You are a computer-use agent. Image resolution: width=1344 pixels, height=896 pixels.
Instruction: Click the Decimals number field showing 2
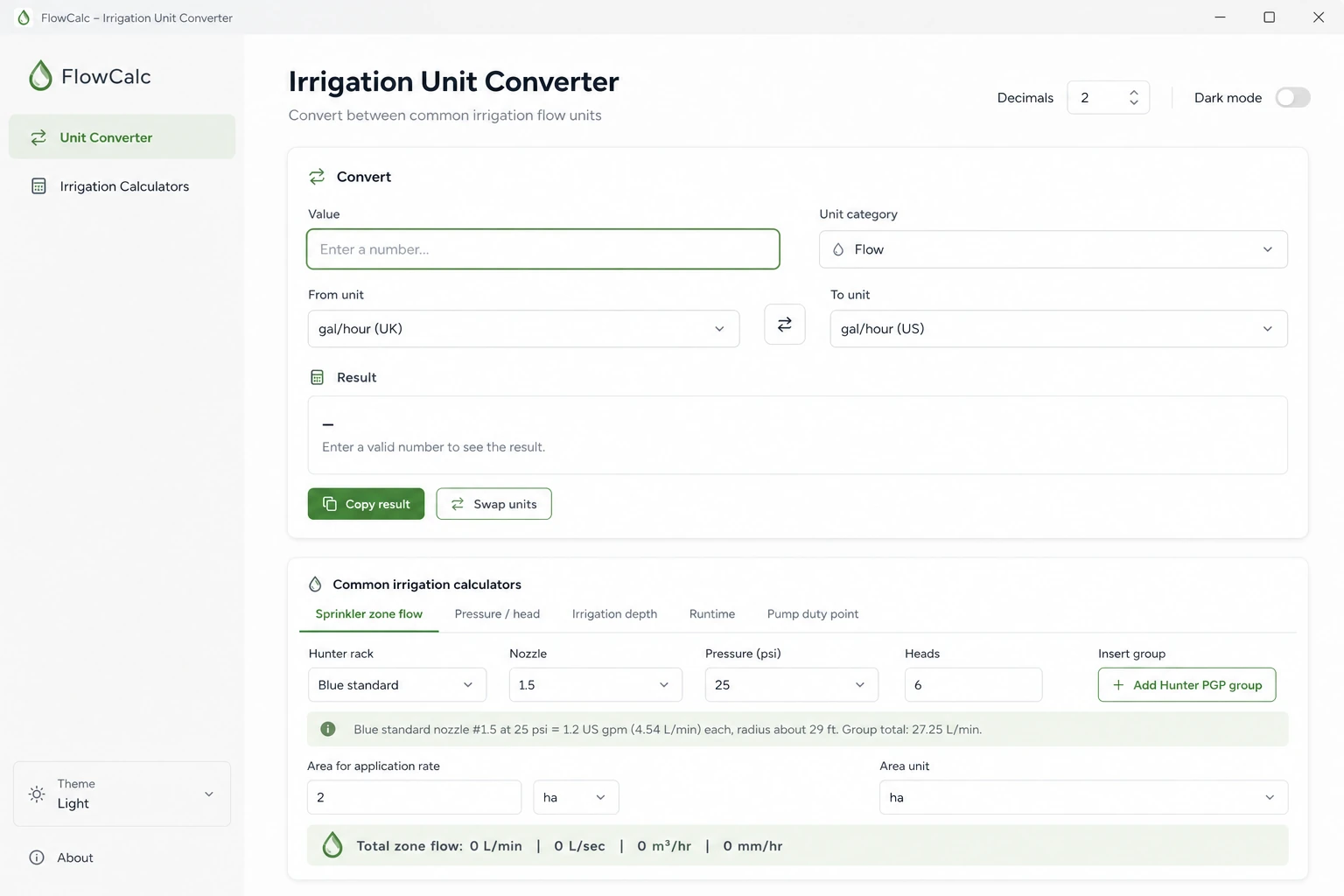pos(1108,97)
